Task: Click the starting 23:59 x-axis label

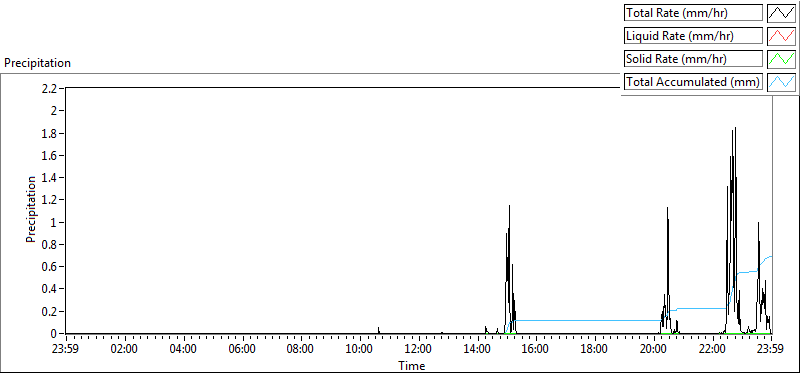Action: [x=66, y=350]
